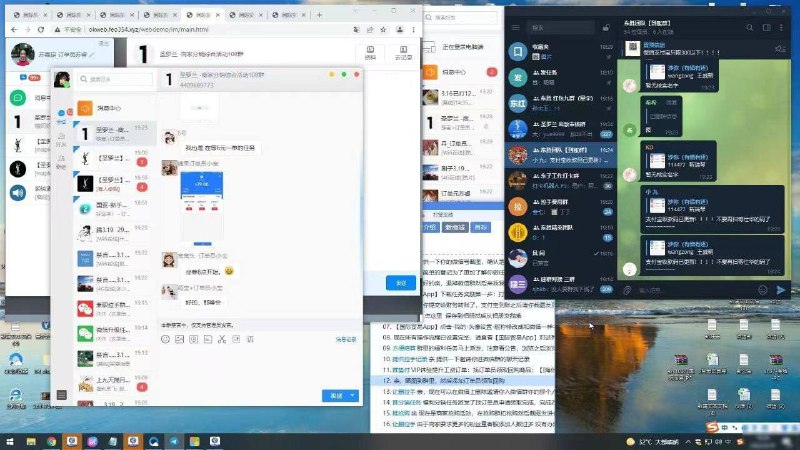800x450 pixels.
Task: Switch to groups icon in front chat sidebar
Action: 61,161
